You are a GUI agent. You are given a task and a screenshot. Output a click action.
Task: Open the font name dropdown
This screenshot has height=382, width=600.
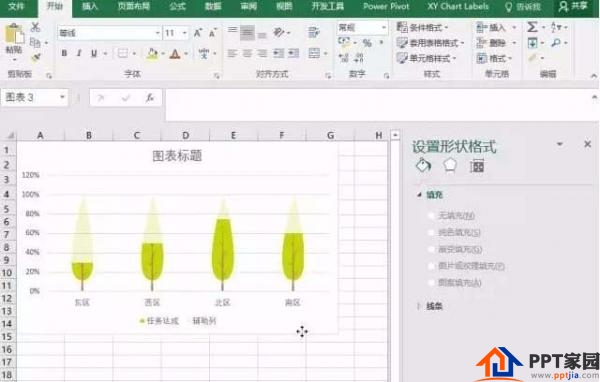(157, 33)
